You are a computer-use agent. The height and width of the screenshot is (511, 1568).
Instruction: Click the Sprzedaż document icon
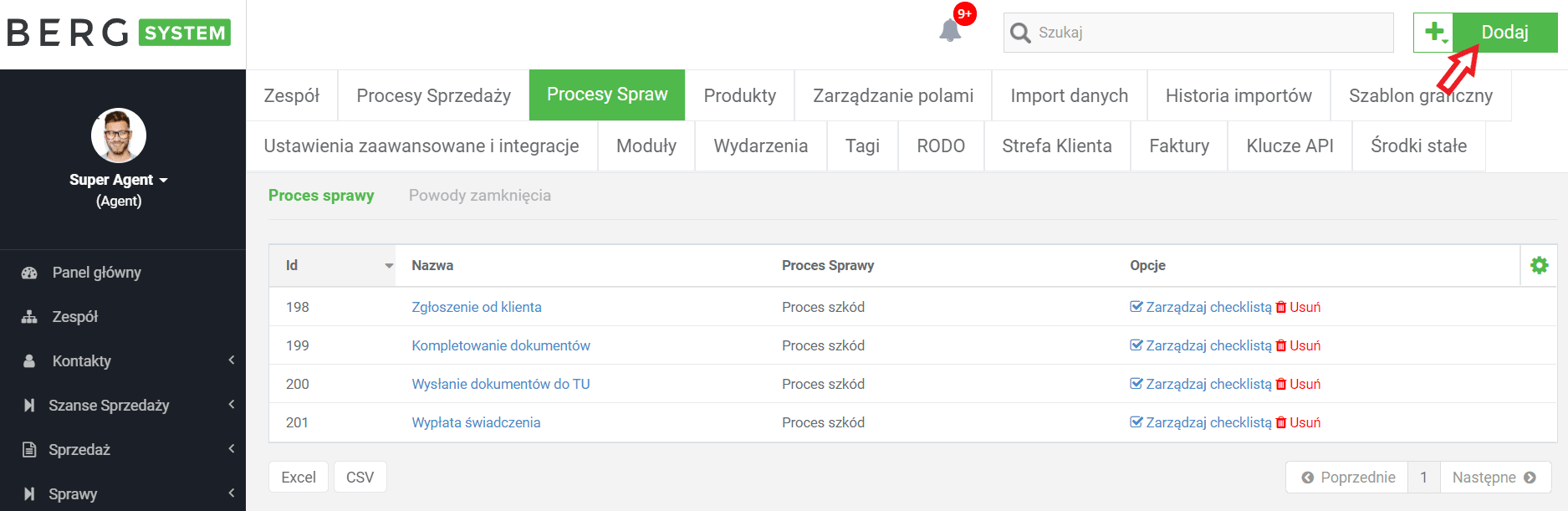(x=29, y=450)
